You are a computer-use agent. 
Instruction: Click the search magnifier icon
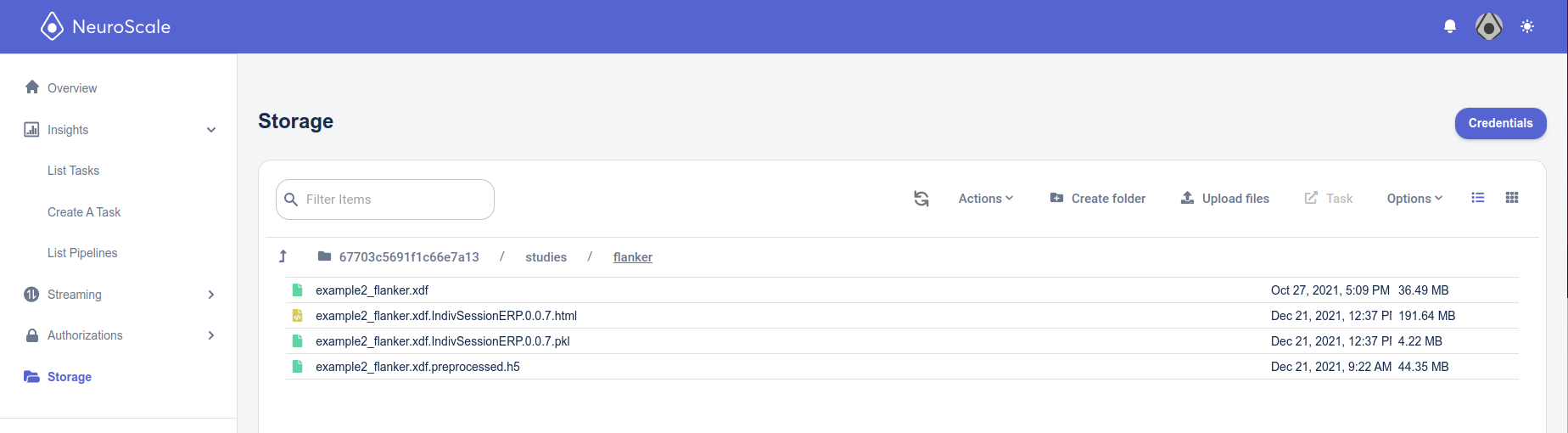(291, 200)
